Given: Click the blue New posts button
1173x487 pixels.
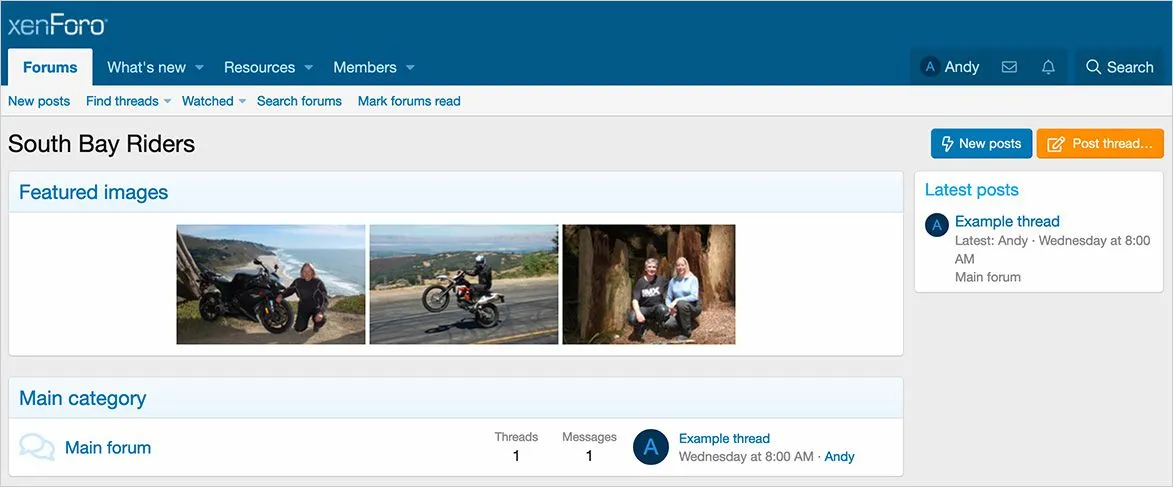Looking at the screenshot, I should tap(980, 144).
